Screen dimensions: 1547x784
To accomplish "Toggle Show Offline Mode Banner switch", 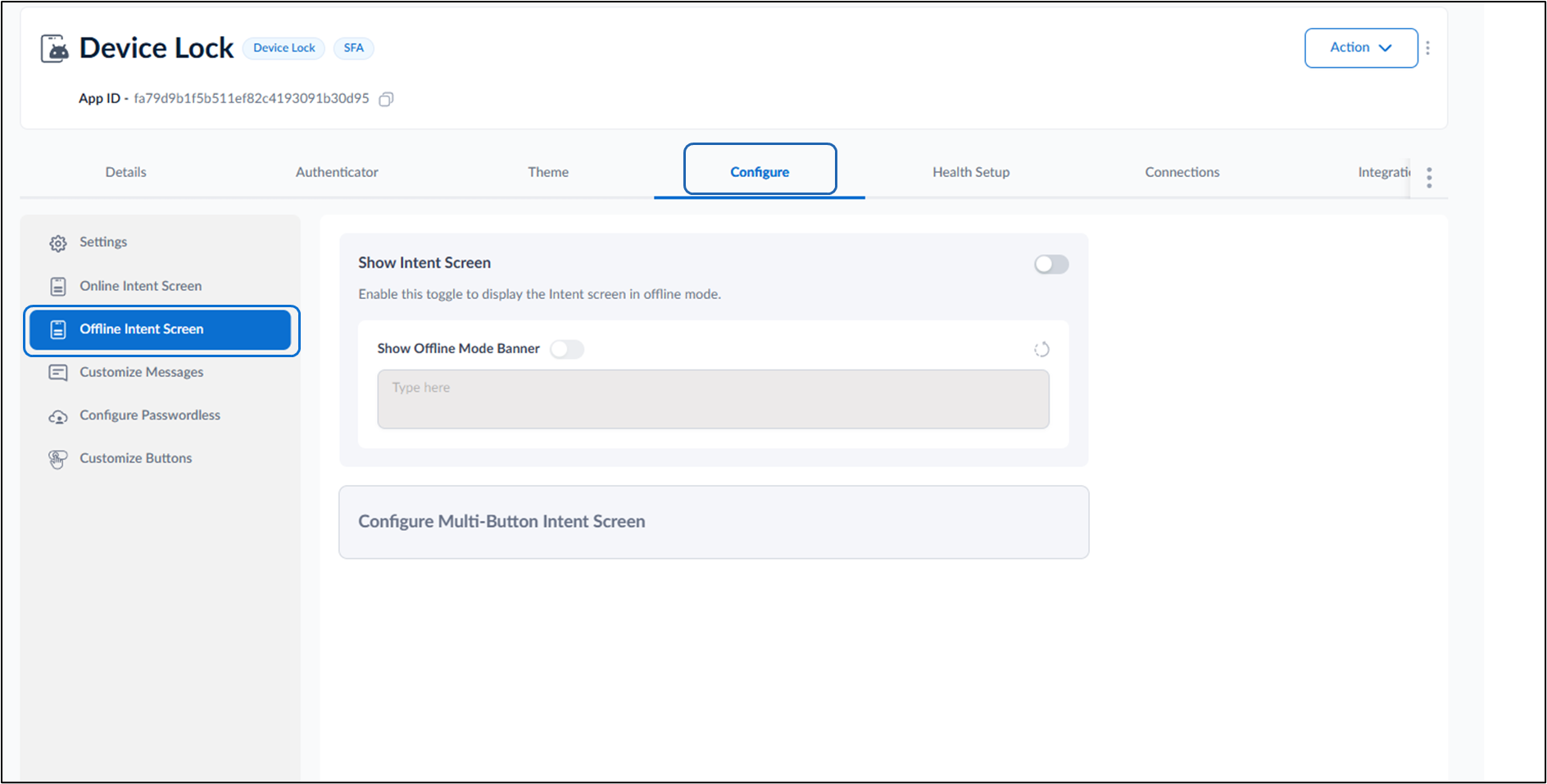I will 567,350.
